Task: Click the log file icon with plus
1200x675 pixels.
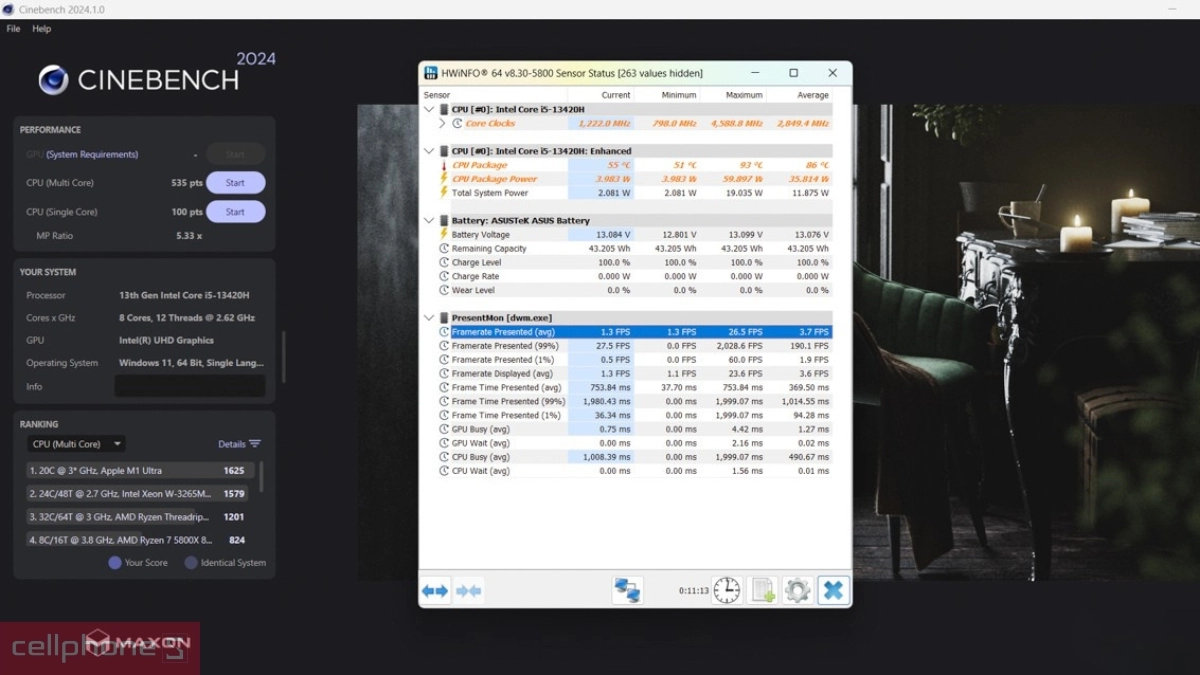Action: point(762,591)
